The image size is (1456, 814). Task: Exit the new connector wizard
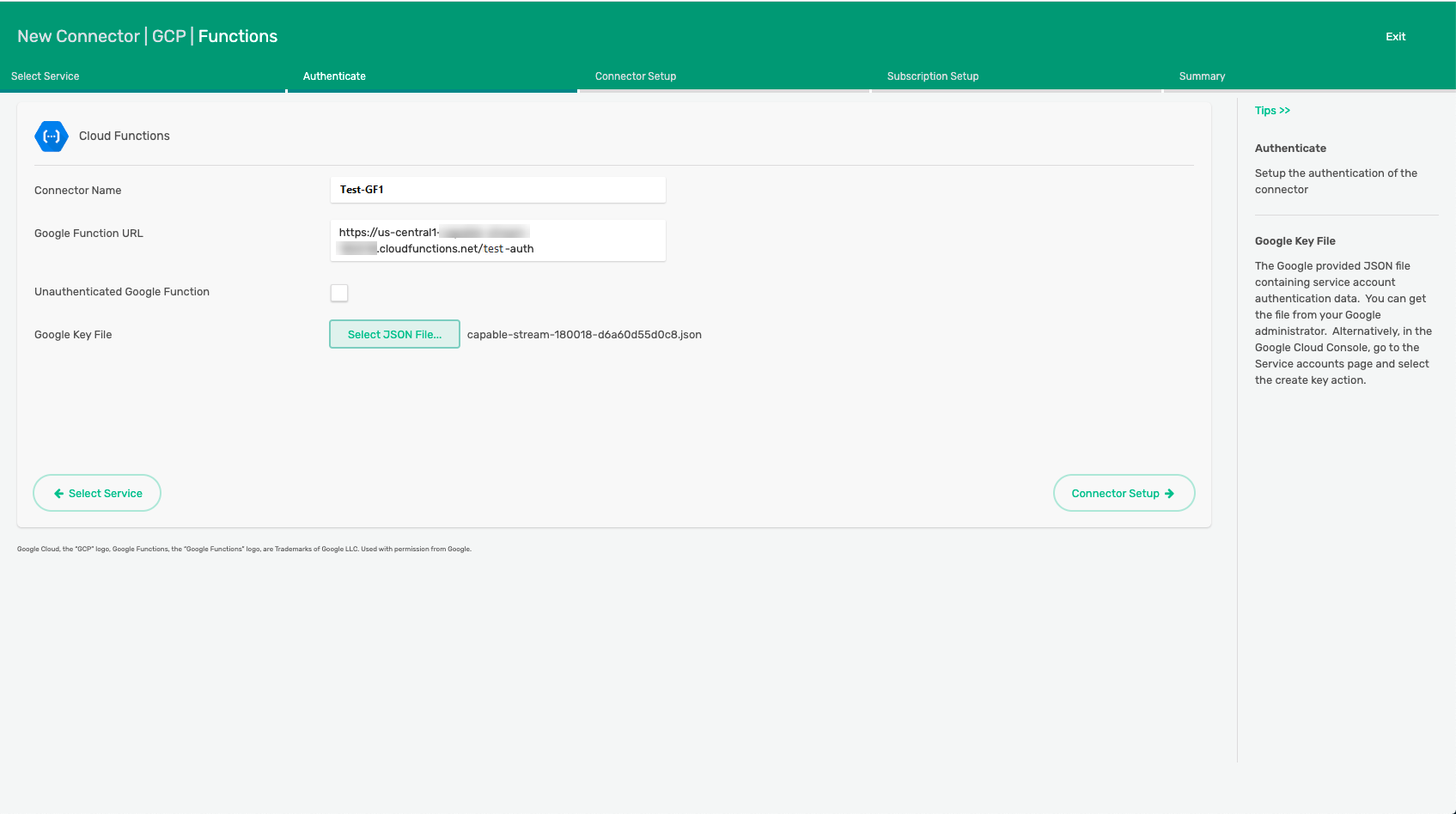pos(1395,37)
